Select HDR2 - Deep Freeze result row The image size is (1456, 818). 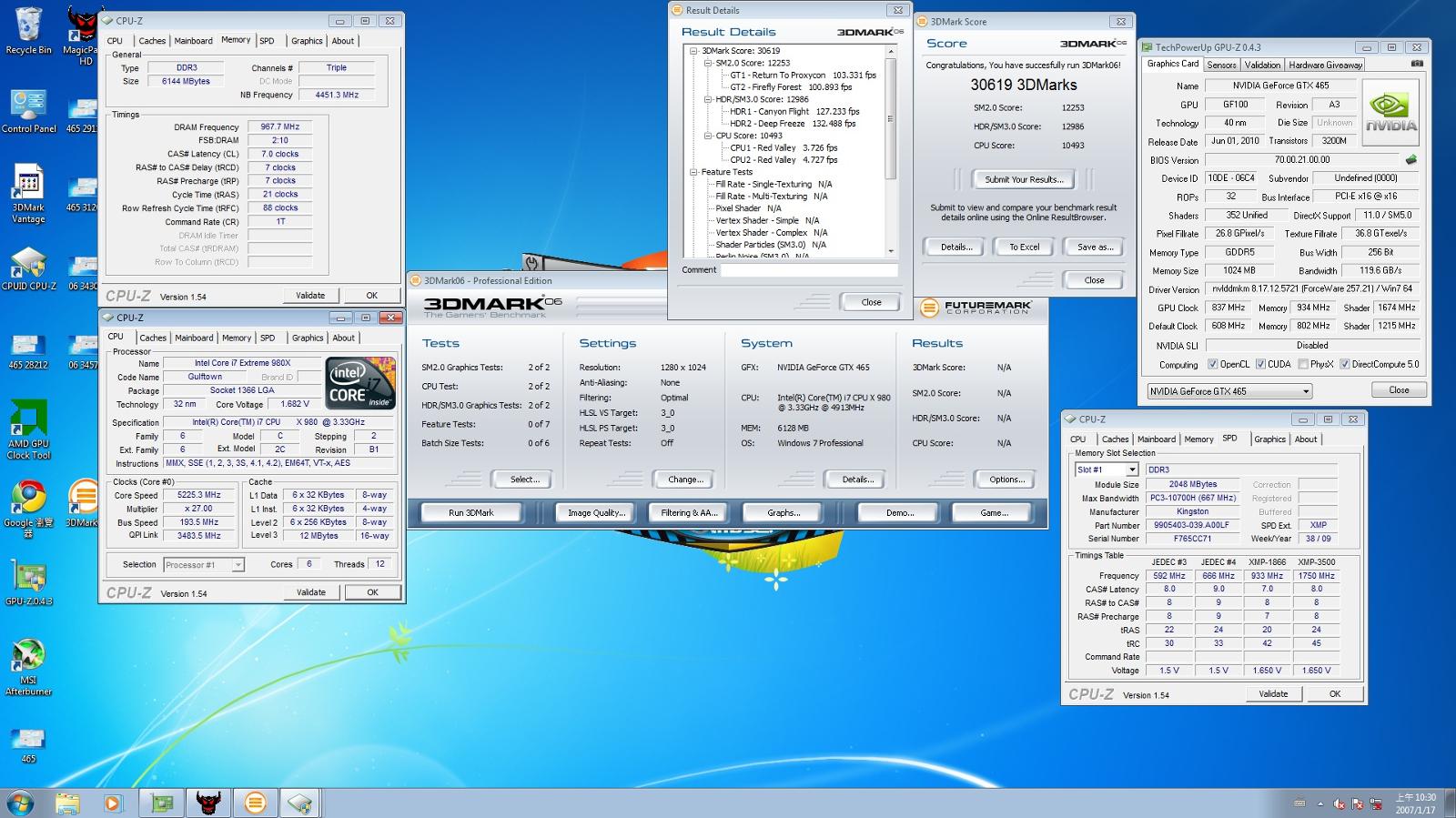pyautogui.click(x=793, y=124)
